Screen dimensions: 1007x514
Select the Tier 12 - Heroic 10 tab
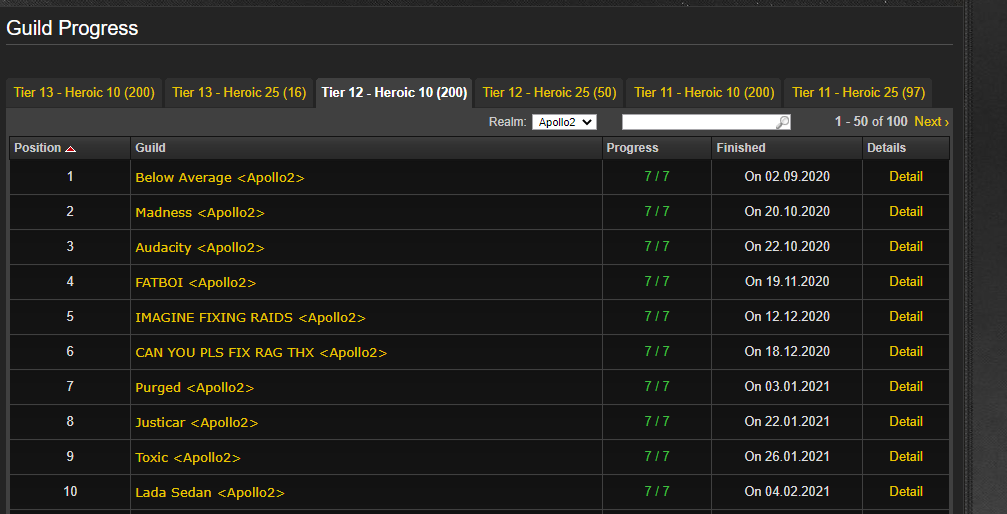(394, 93)
